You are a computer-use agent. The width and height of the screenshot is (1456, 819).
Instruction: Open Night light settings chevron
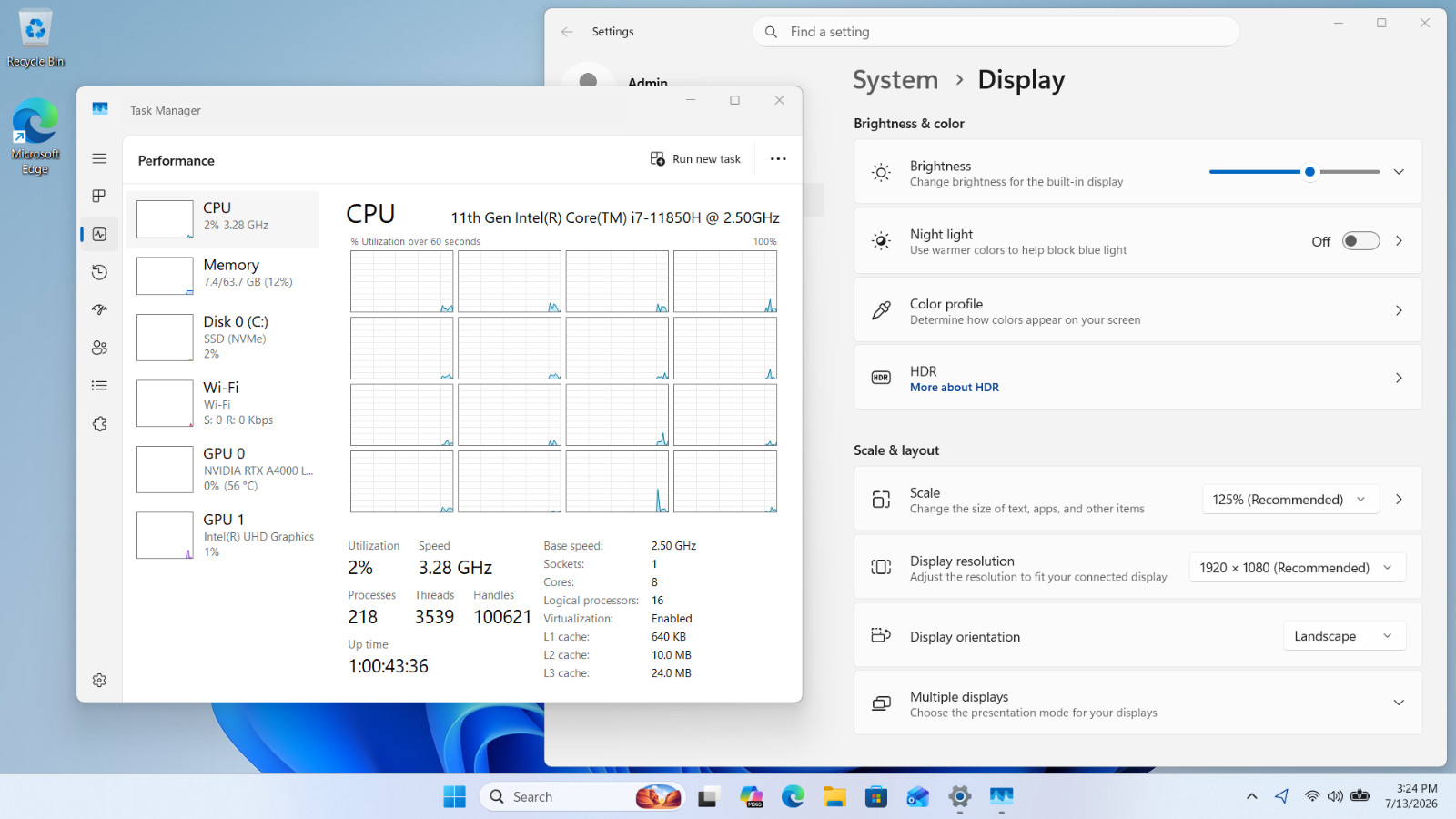point(1399,241)
